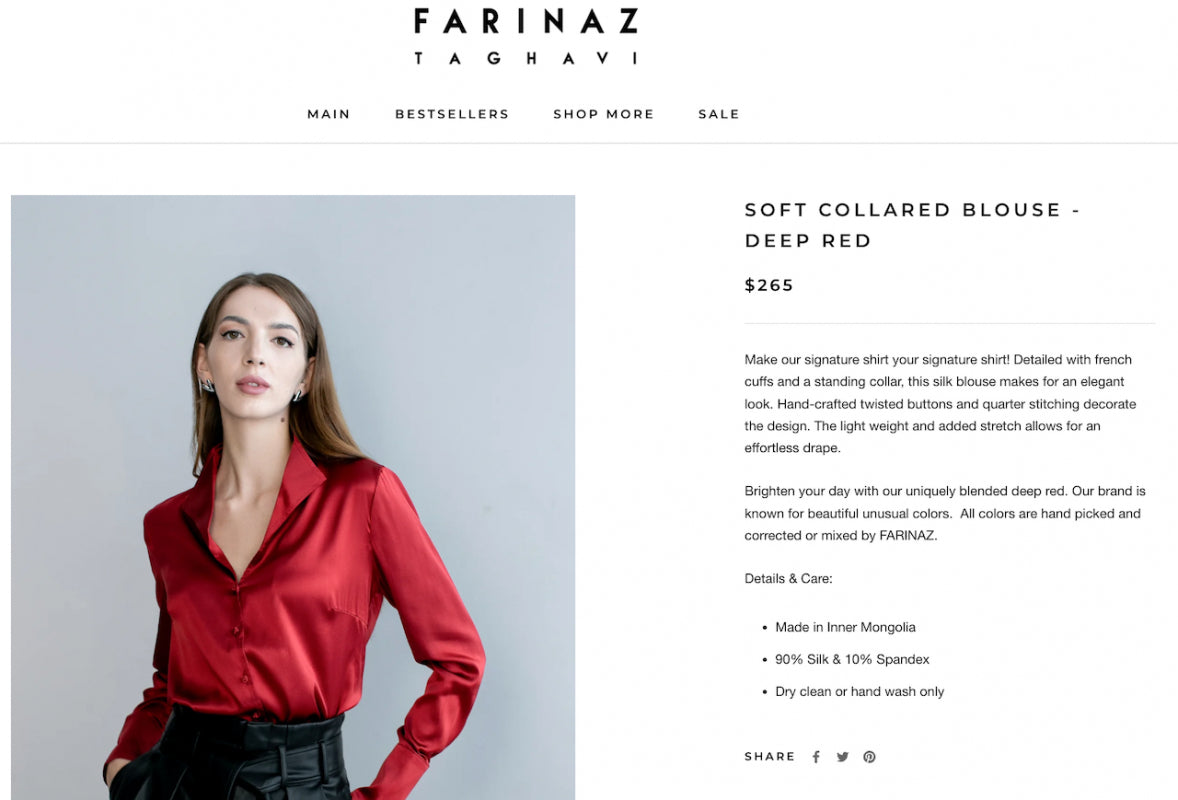Viewport: 1178px width, 800px height.
Task: Click the FARINAZ logo wordmark
Action: [526, 21]
